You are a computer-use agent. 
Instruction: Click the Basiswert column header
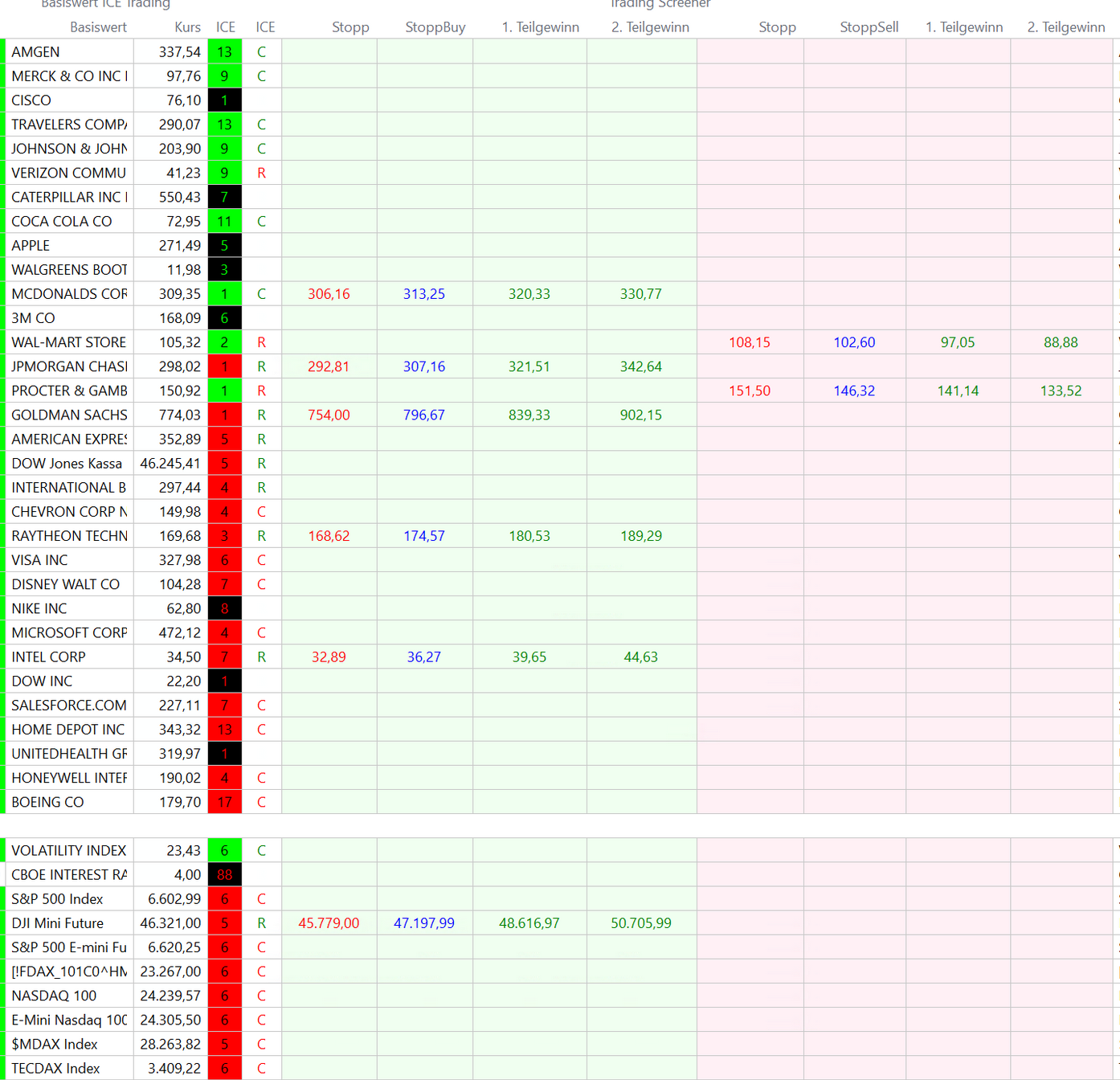98,27
